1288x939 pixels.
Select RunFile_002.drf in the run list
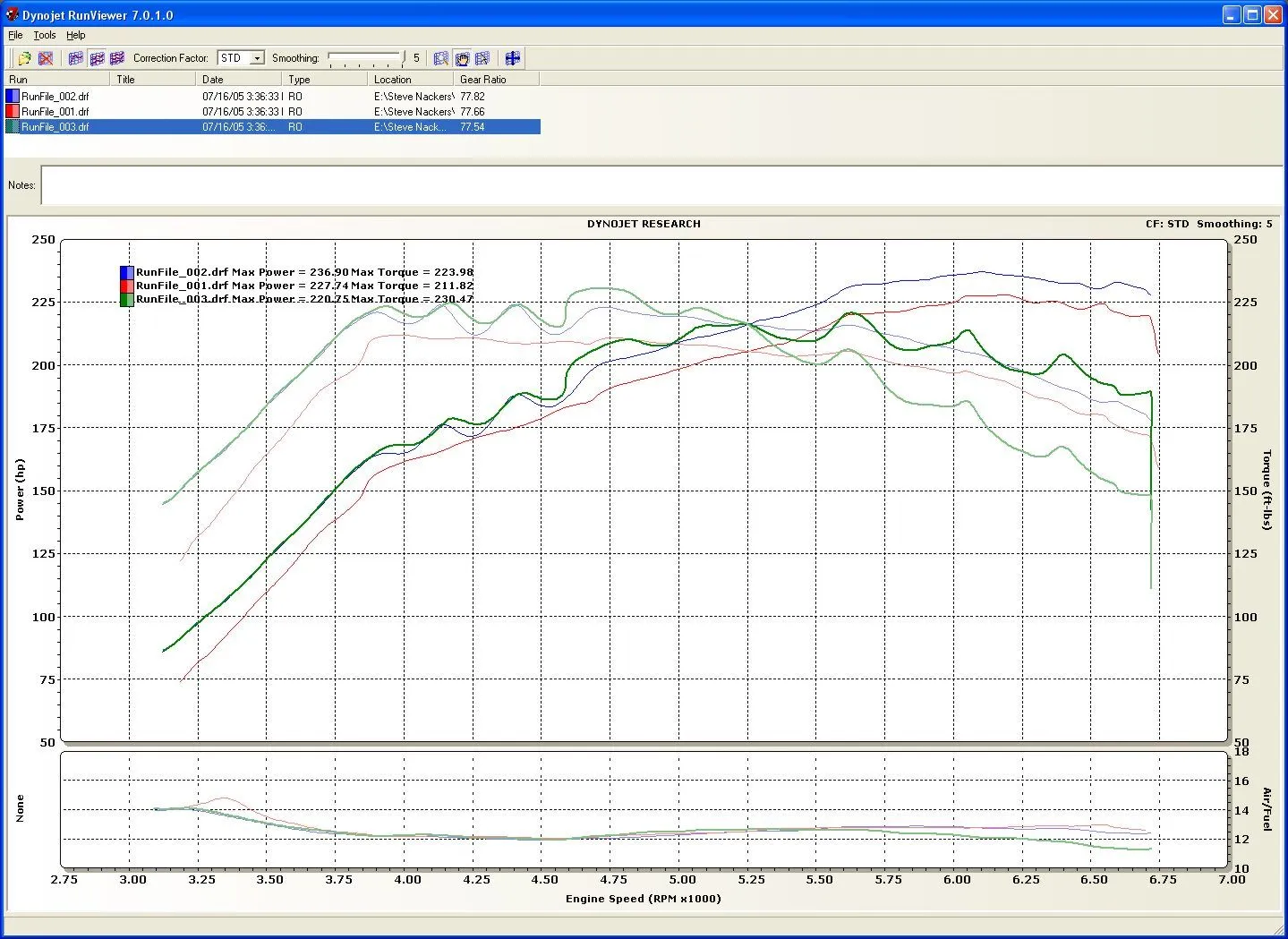click(x=55, y=97)
